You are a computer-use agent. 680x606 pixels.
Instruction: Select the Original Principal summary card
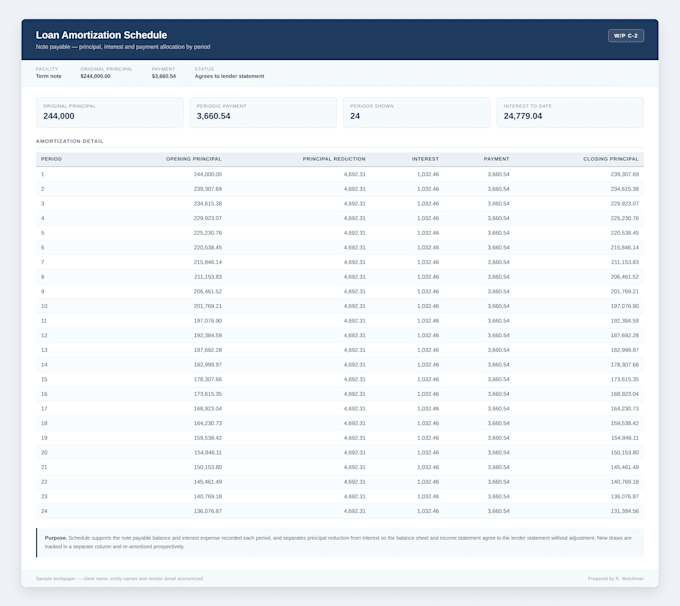(110, 112)
